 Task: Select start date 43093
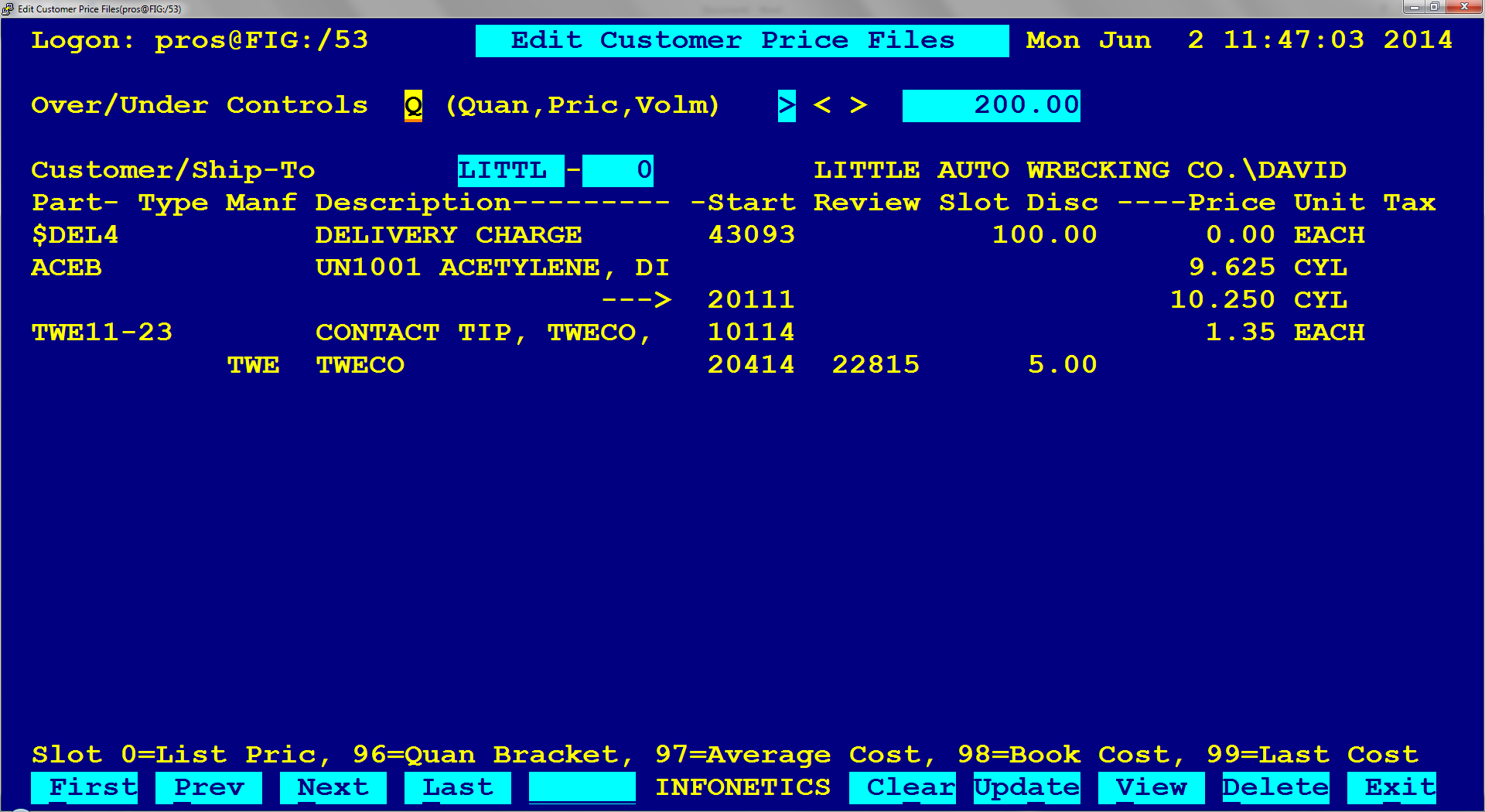[x=751, y=235]
